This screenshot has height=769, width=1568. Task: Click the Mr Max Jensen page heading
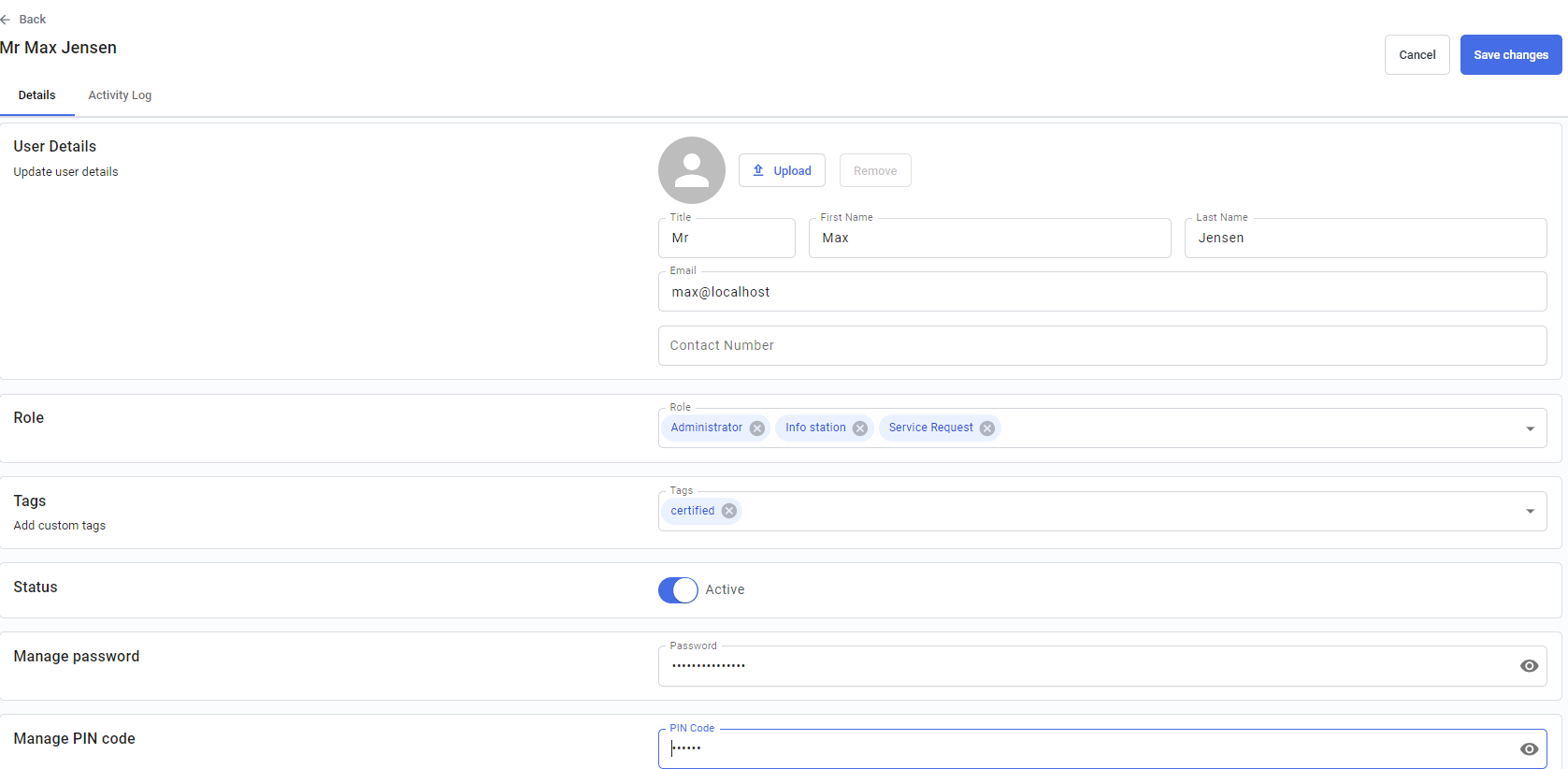pos(58,48)
